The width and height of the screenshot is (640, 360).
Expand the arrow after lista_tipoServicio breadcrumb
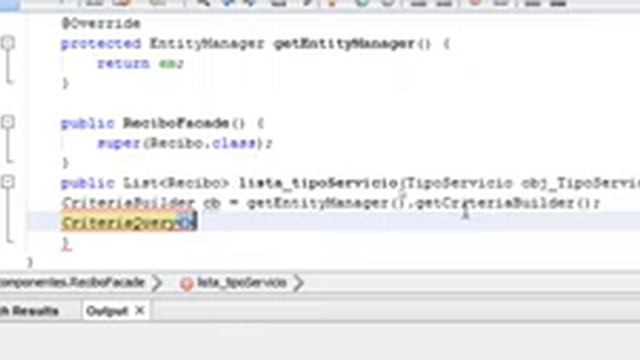tap(298, 282)
